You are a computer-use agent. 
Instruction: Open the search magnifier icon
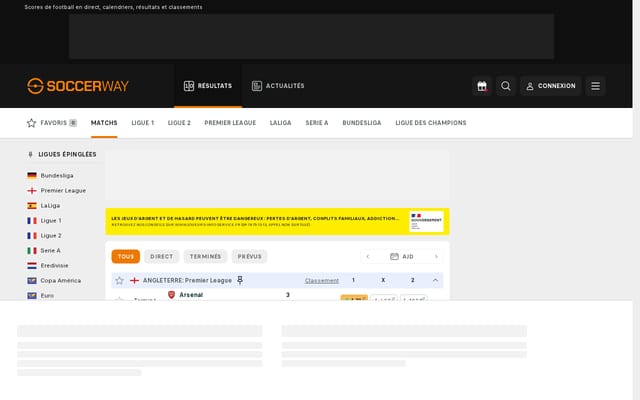(506, 86)
